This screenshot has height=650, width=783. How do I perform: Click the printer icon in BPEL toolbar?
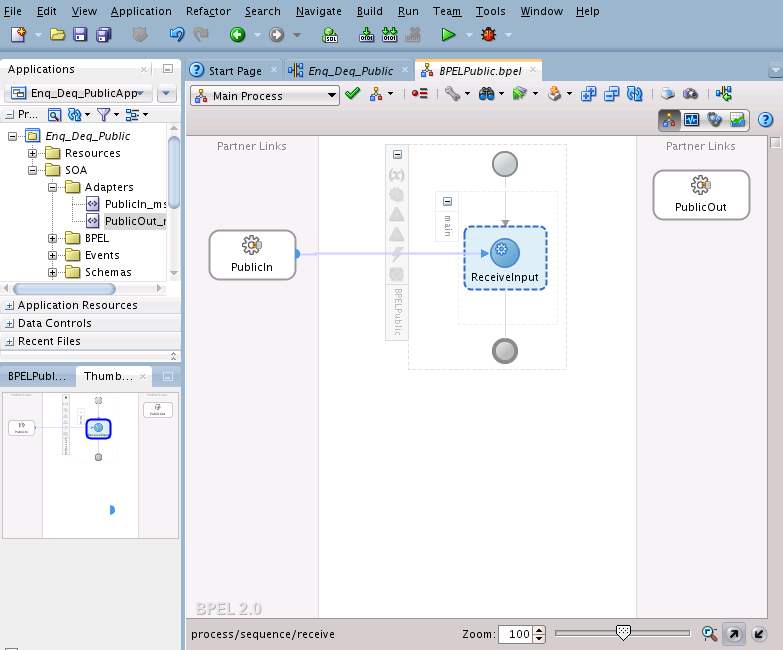pyautogui.click(x=668, y=93)
